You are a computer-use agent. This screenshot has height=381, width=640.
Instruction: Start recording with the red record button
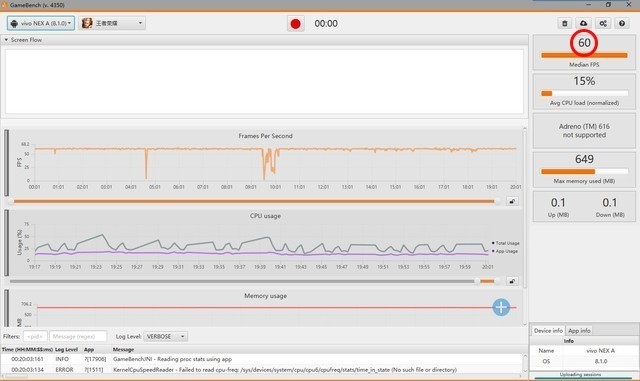pos(296,24)
